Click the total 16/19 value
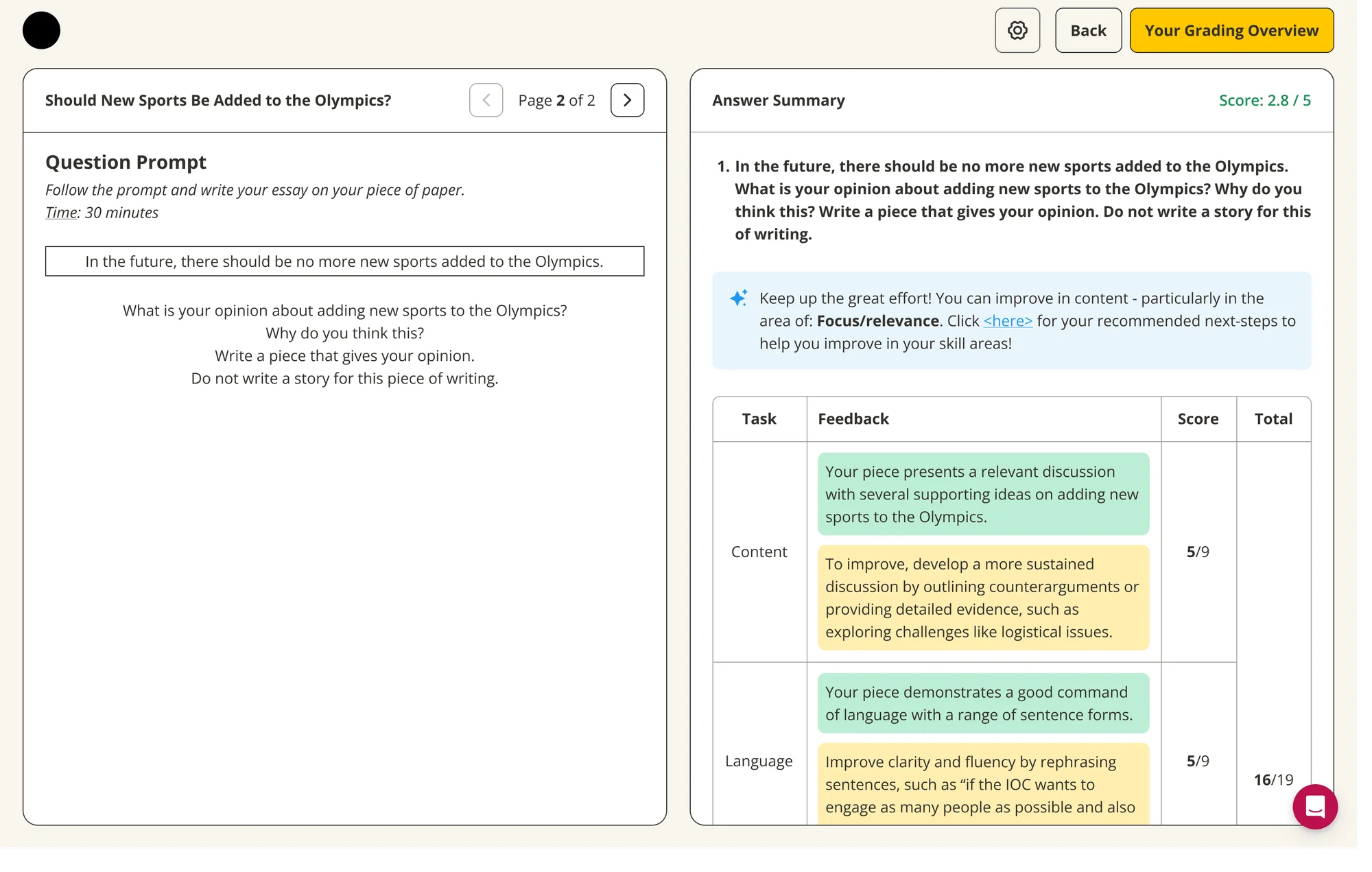The height and width of the screenshot is (872, 1372). (1273, 779)
